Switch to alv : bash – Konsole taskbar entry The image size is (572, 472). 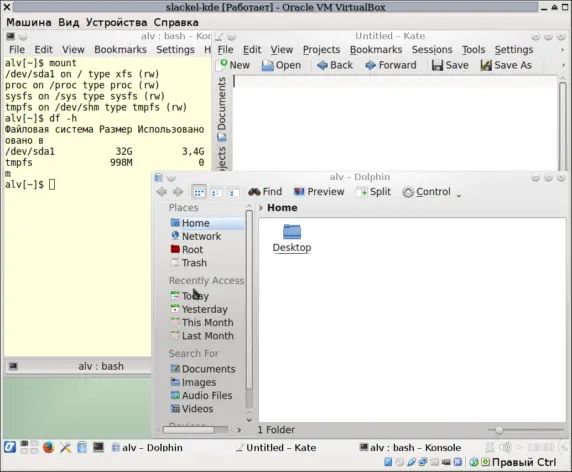click(x=410, y=448)
